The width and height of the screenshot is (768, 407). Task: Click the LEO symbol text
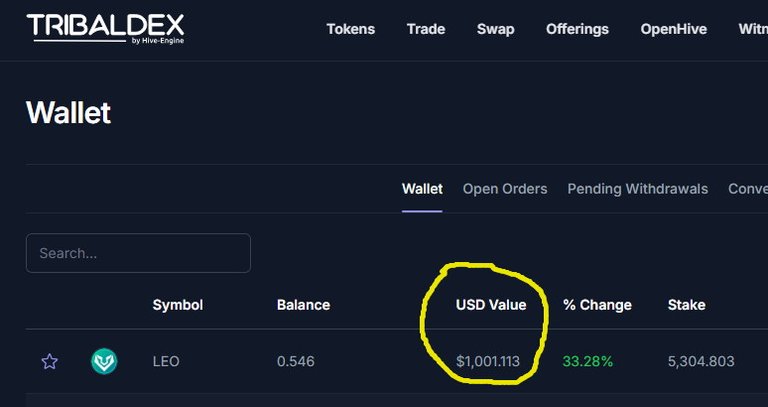tap(166, 362)
